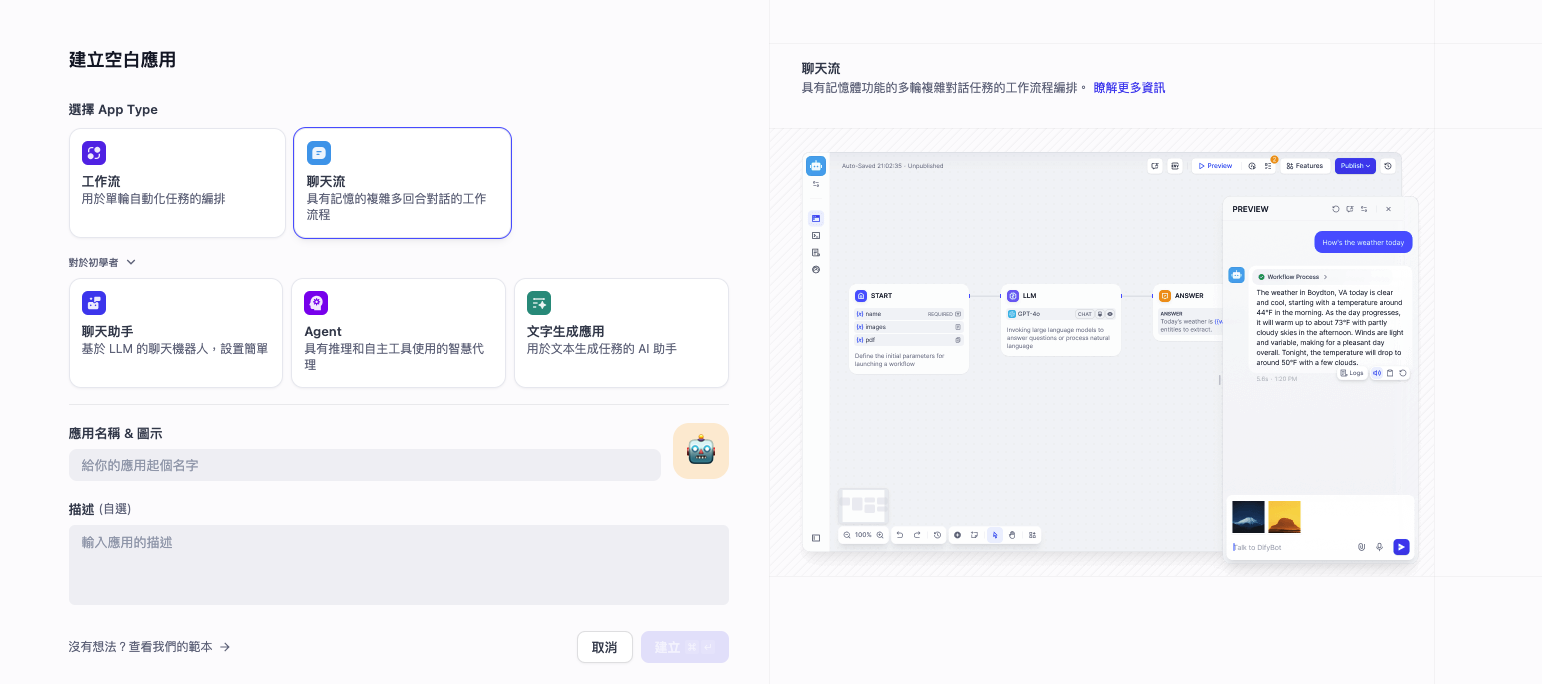The height and width of the screenshot is (684, 1542).
Task: Select the 工作流 workflow app type card
Action: pyautogui.click(x=177, y=183)
